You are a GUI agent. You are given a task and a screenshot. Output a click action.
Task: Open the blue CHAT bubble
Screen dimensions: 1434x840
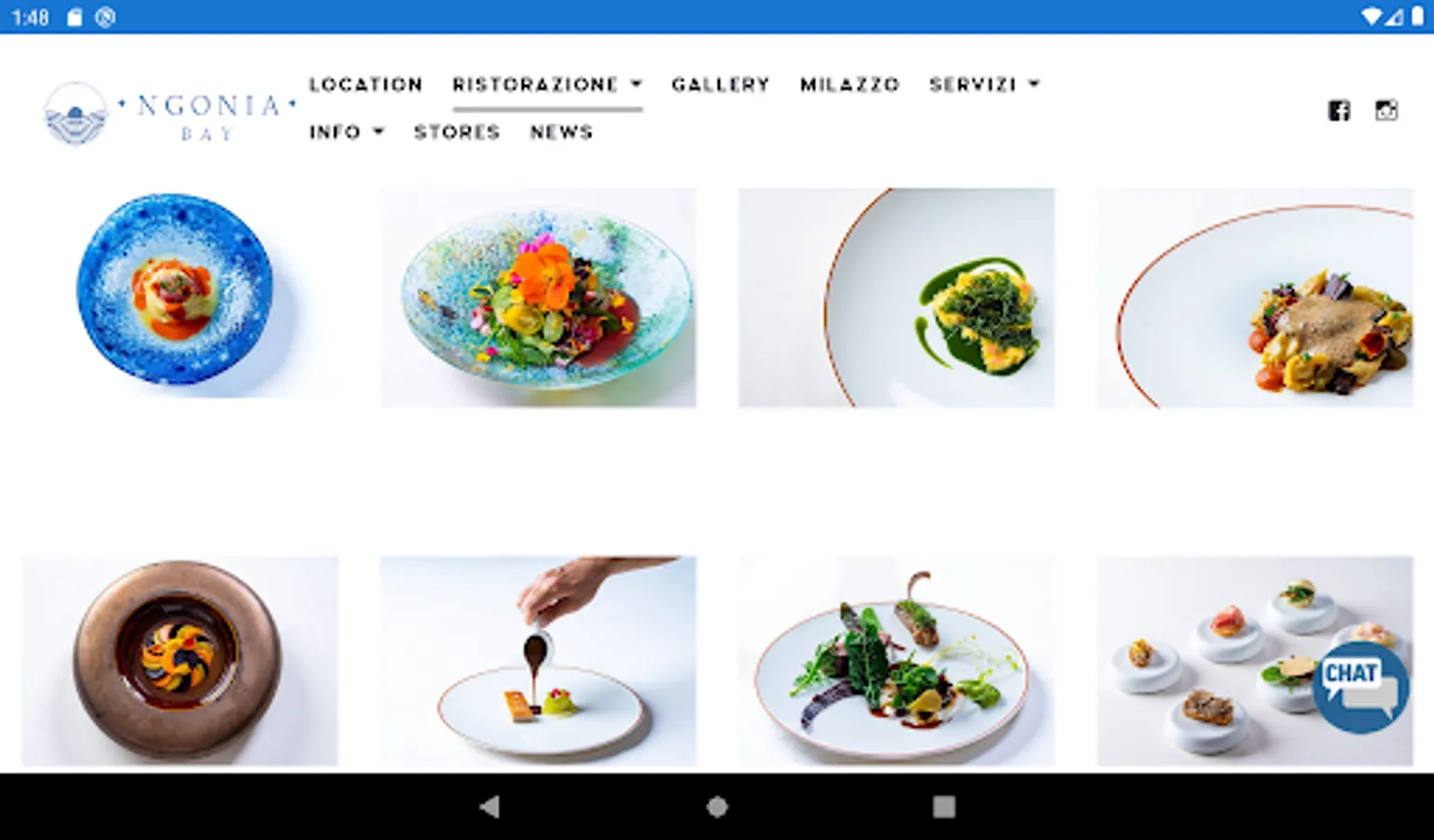[x=1361, y=687]
